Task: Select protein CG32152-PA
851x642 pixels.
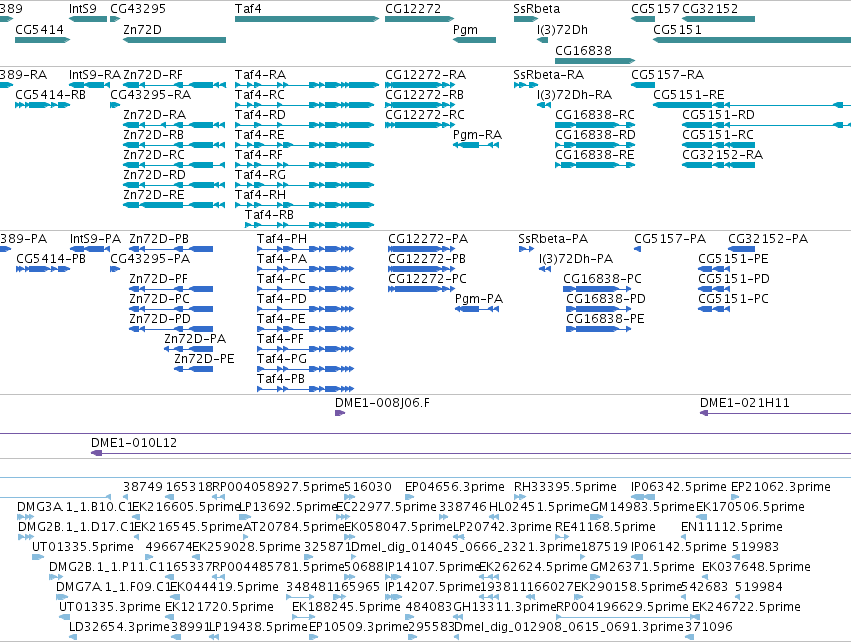Action: click(741, 249)
